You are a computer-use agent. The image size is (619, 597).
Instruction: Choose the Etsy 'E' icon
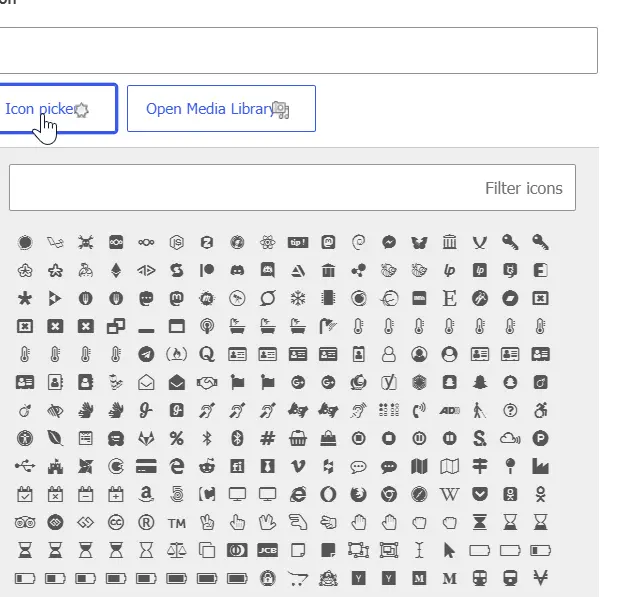(x=449, y=298)
